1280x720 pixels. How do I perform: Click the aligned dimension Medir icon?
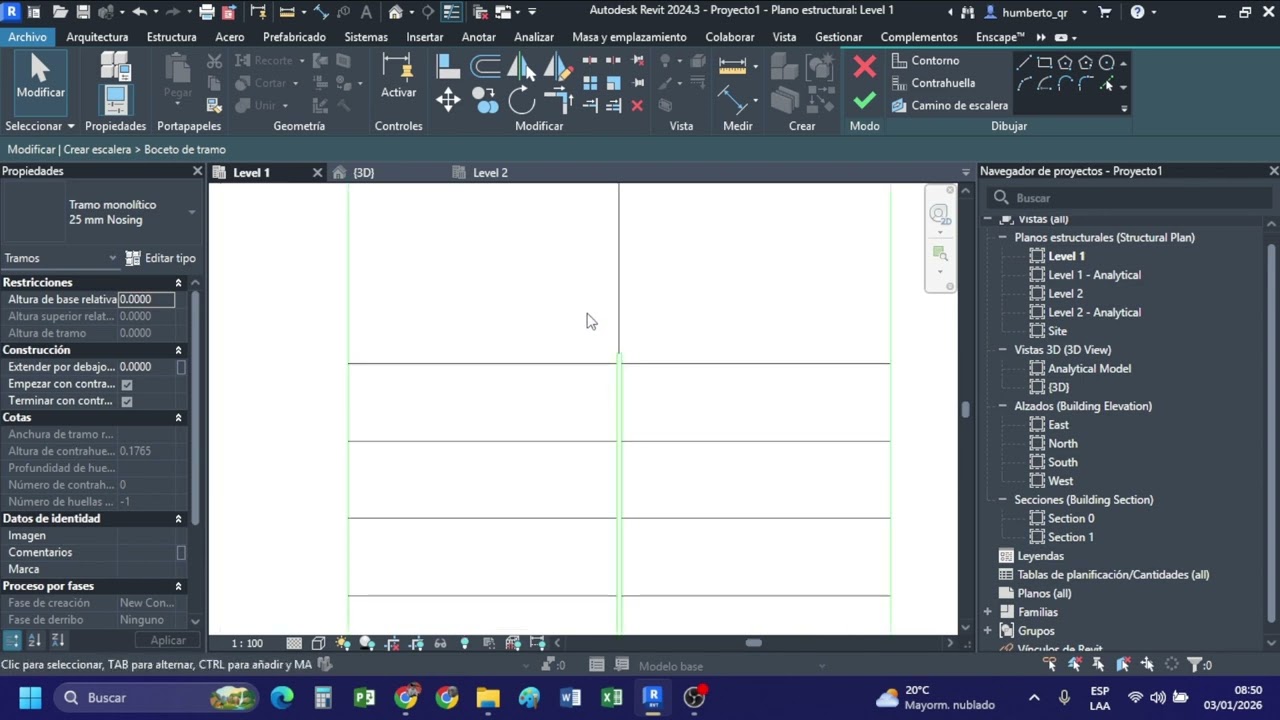732,66
